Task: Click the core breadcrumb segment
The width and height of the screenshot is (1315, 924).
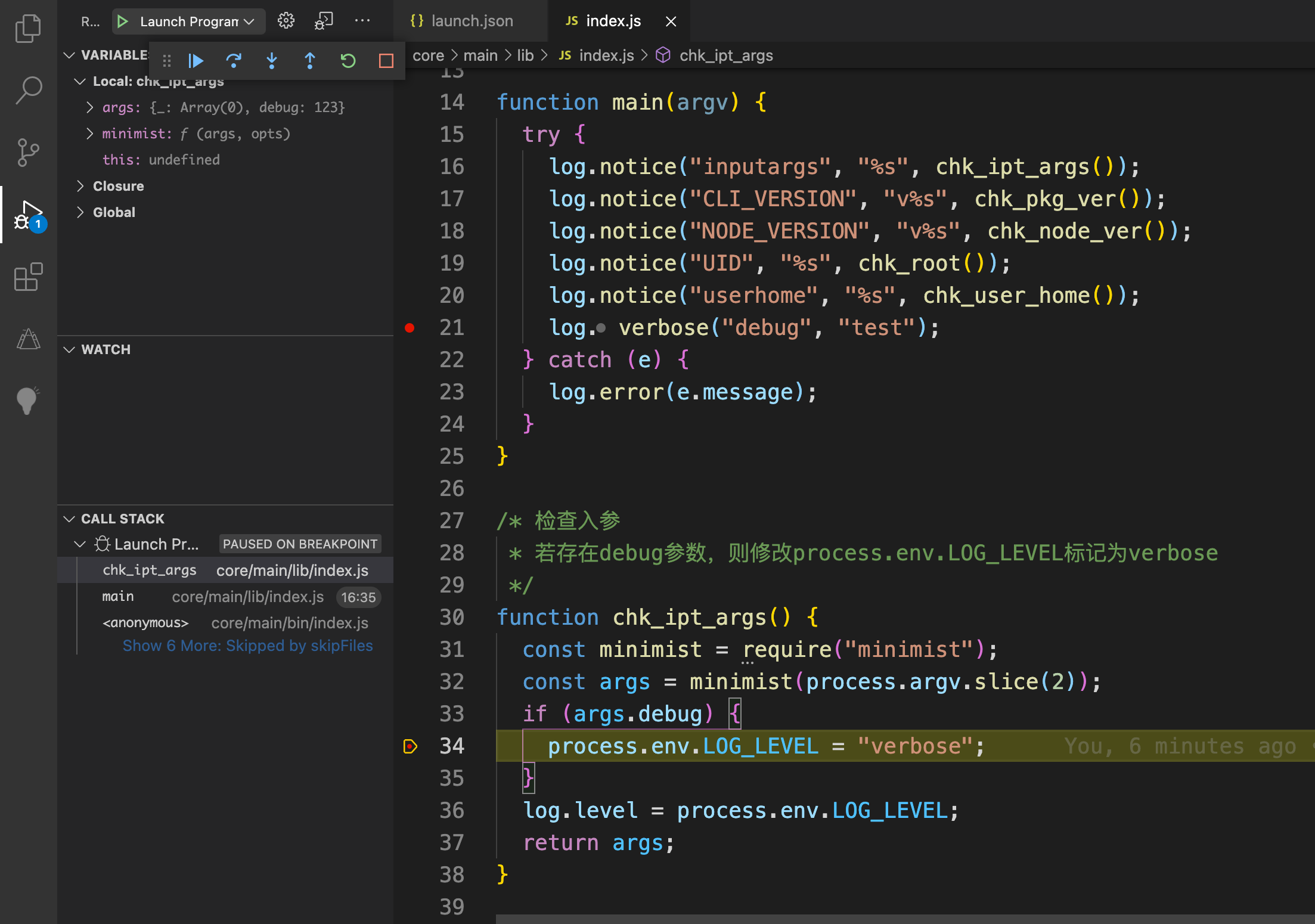Action: (428, 55)
